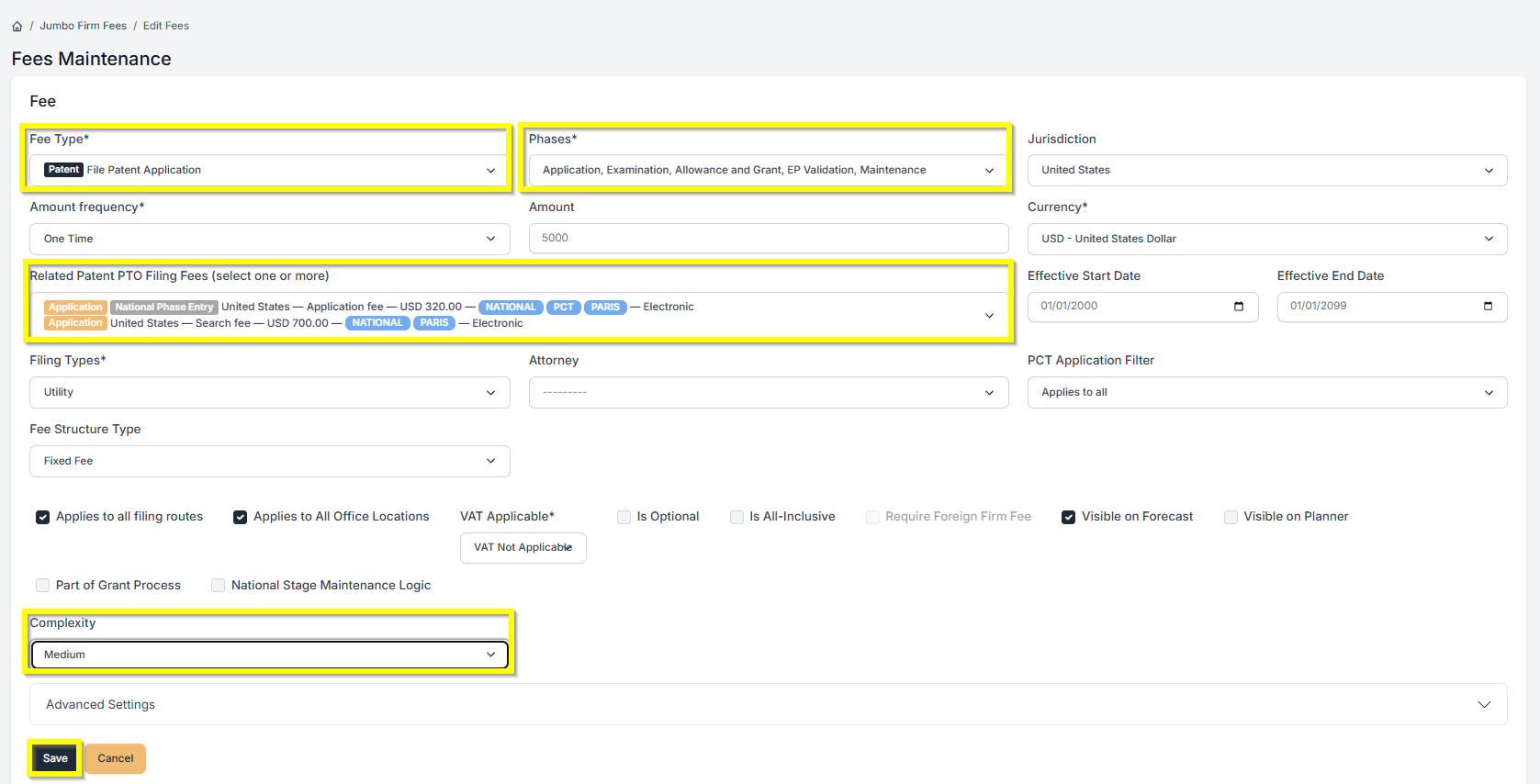Enable the Is Optional checkbox

coord(624,517)
